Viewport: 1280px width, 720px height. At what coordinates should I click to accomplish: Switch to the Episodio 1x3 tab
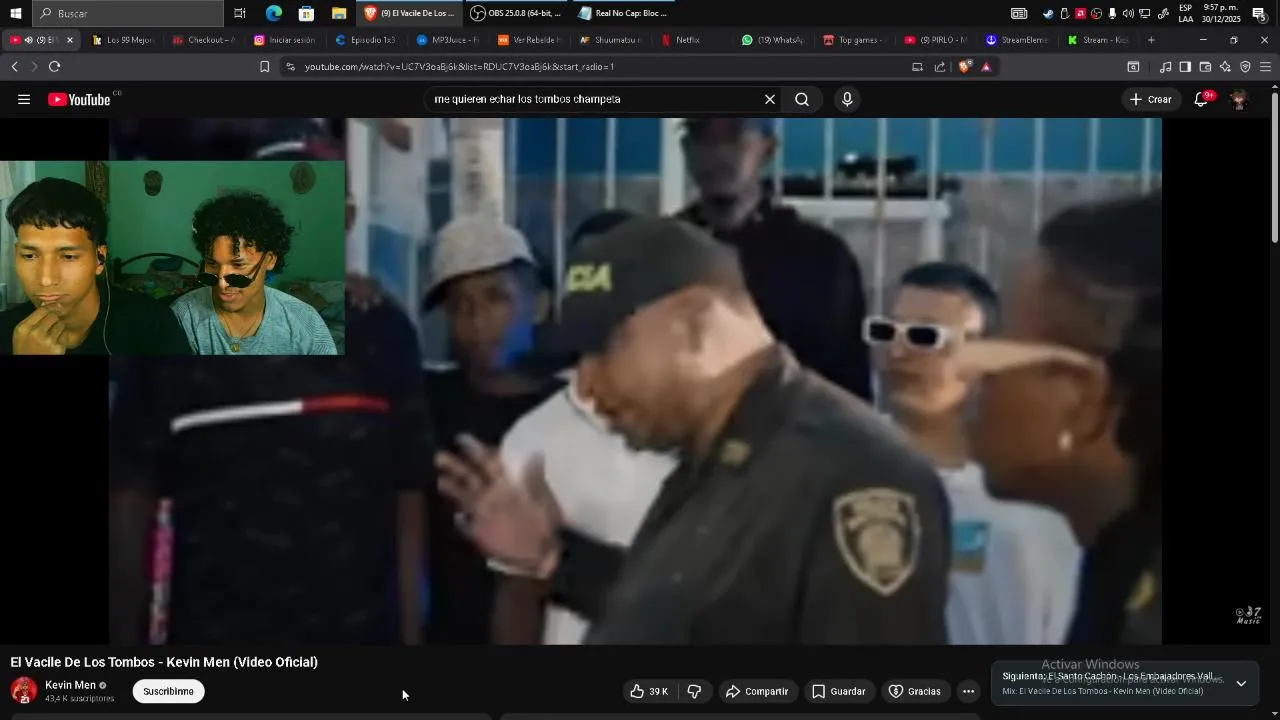point(366,40)
